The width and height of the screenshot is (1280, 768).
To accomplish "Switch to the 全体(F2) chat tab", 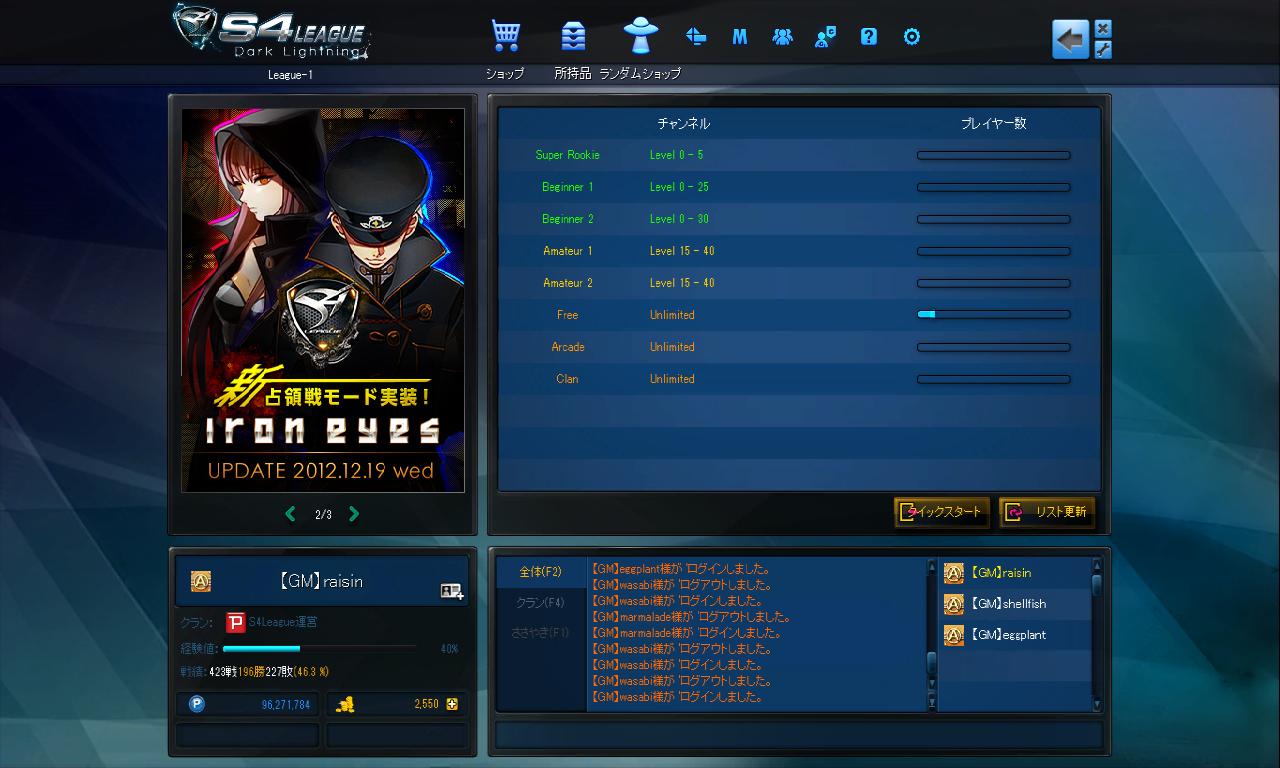I will (540, 572).
